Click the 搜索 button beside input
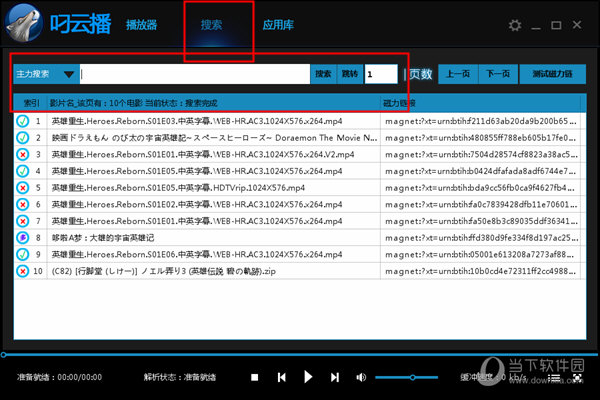The height and width of the screenshot is (400, 600). click(x=323, y=74)
